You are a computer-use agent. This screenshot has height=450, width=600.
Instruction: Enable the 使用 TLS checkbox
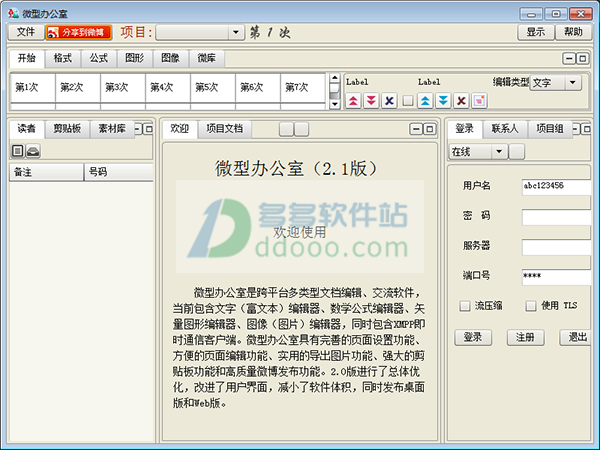pos(530,306)
